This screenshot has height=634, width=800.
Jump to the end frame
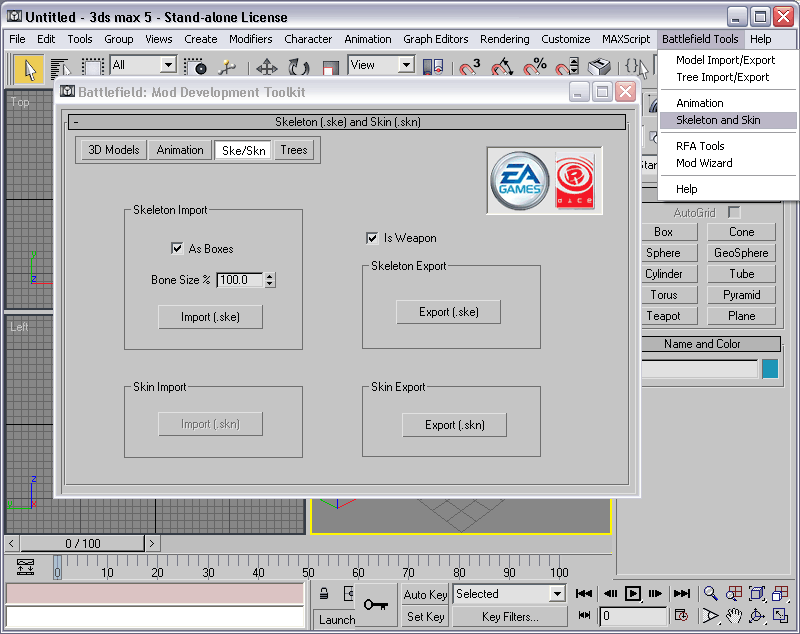point(682,593)
